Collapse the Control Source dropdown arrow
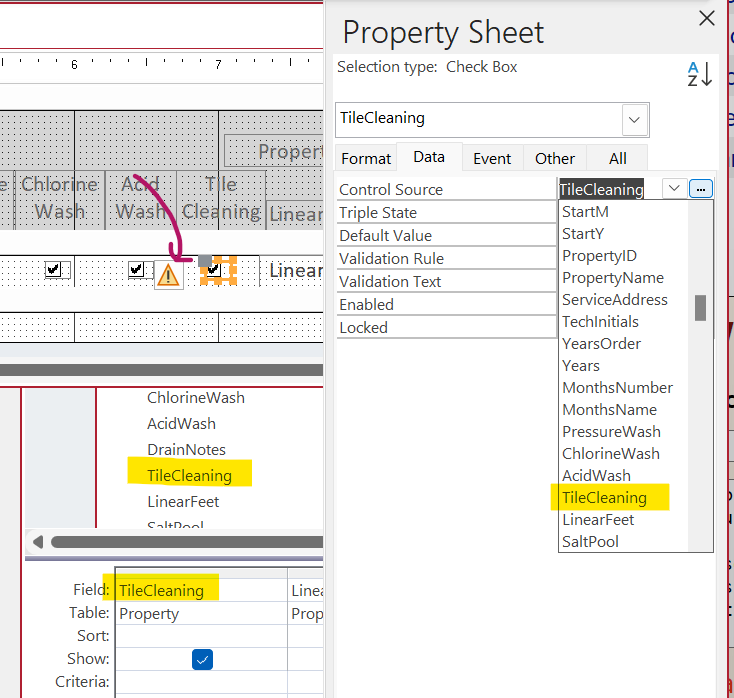 pos(674,189)
